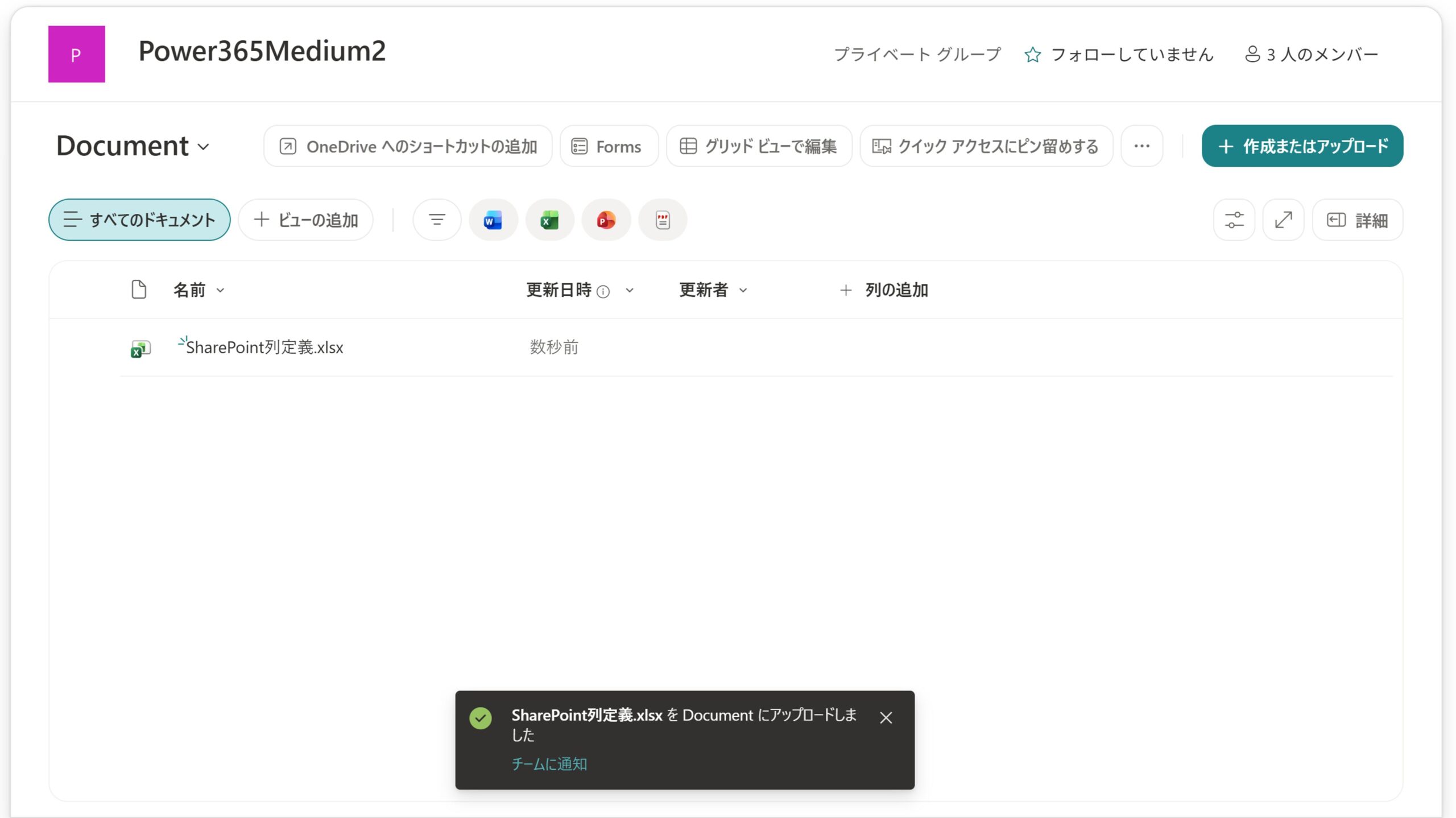Select the すべてのドキュメント view tab

tap(139, 220)
